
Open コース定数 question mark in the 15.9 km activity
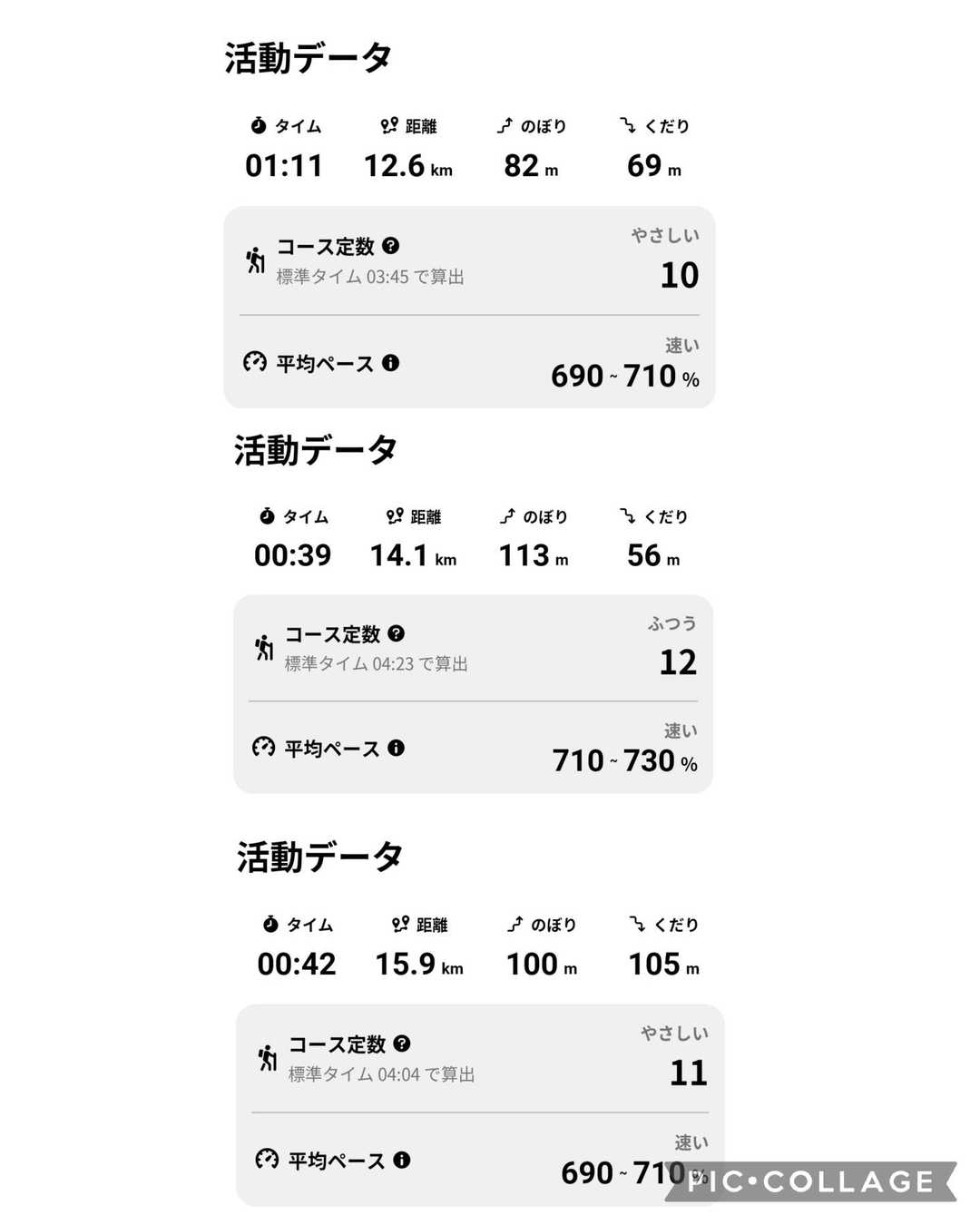coord(402,1044)
